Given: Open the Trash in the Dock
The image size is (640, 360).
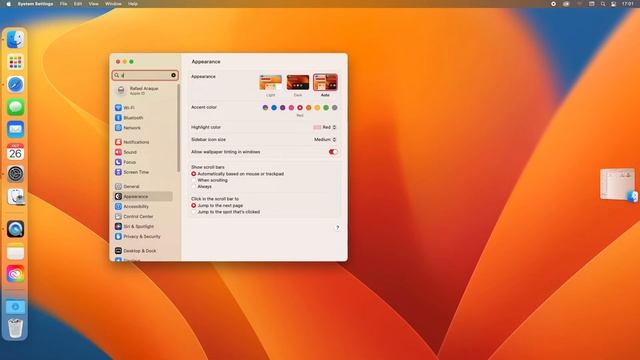Looking at the screenshot, I should 16,328.
